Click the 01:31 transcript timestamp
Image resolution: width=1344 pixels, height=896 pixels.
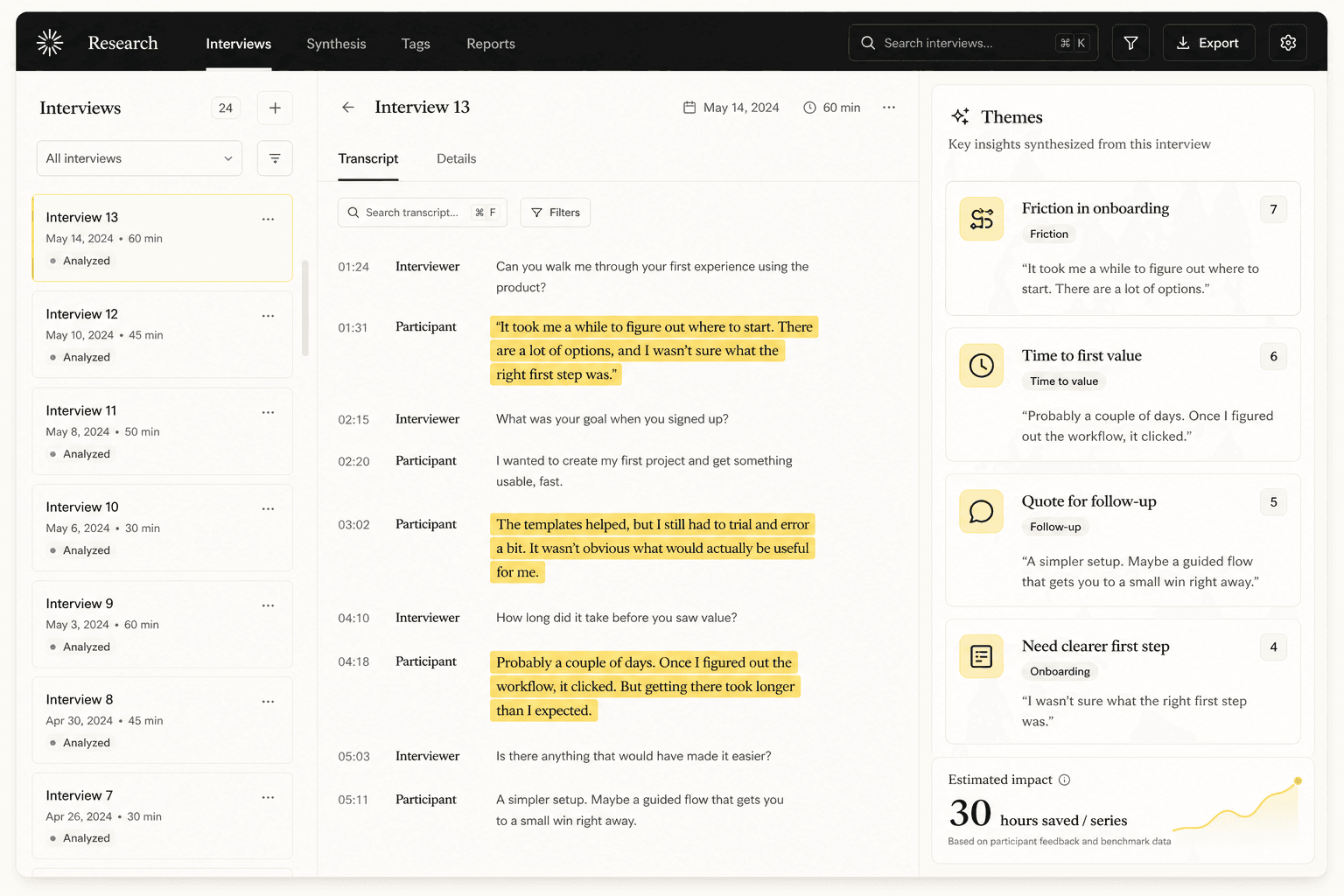pos(353,327)
